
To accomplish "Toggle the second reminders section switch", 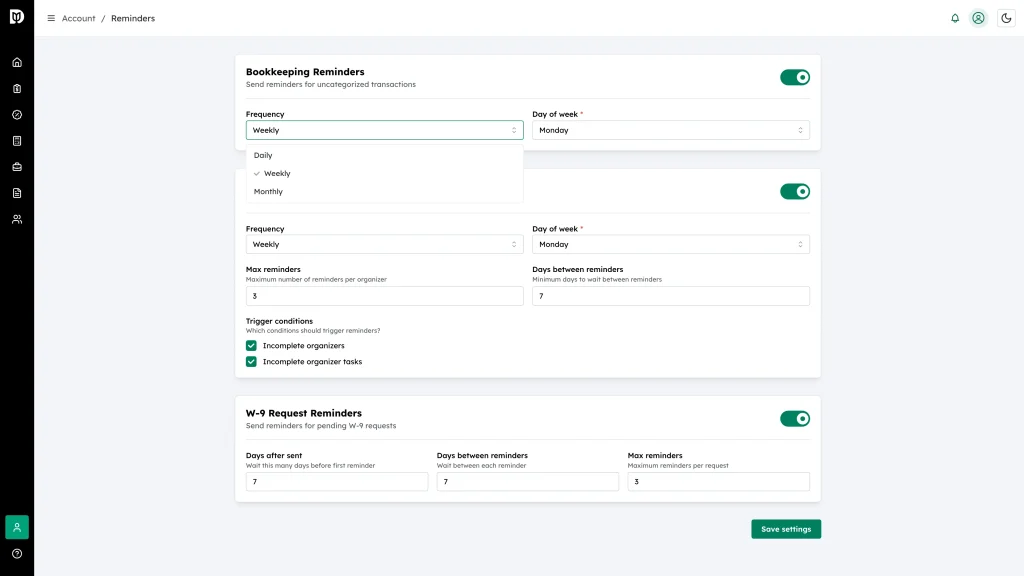I will pyautogui.click(x=795, y=191).
